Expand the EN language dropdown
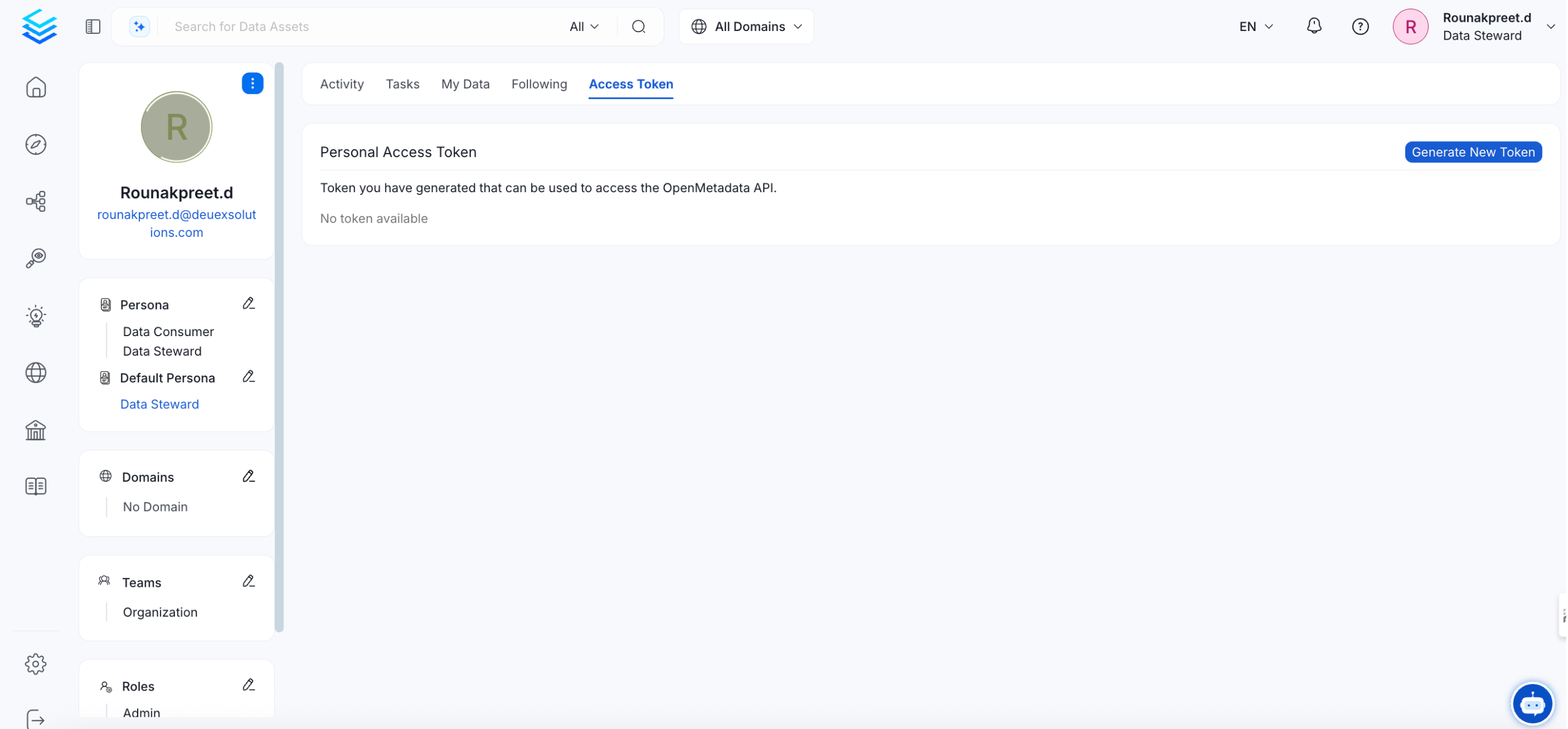This screenshot has height=729, width=1568. 1255,26
